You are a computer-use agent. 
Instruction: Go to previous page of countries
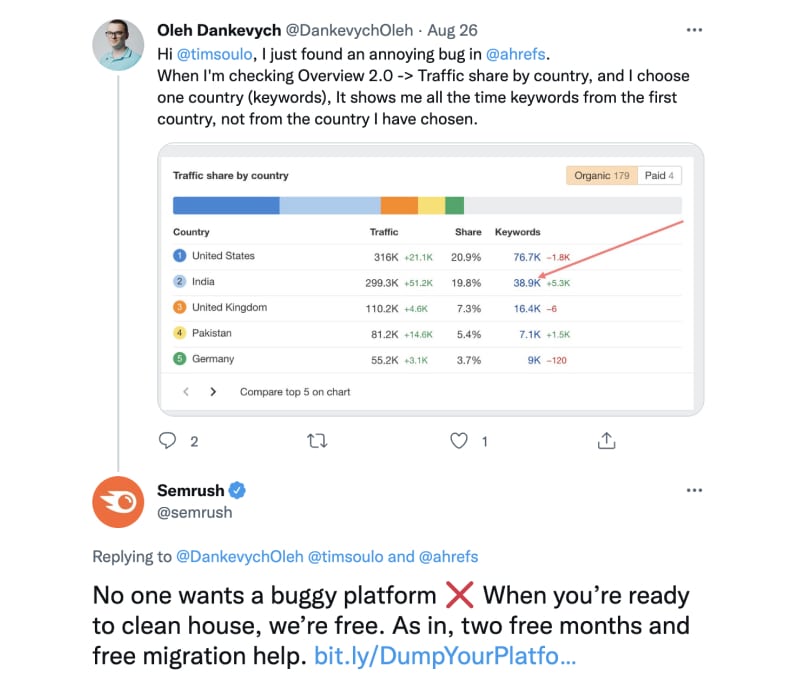186,392
